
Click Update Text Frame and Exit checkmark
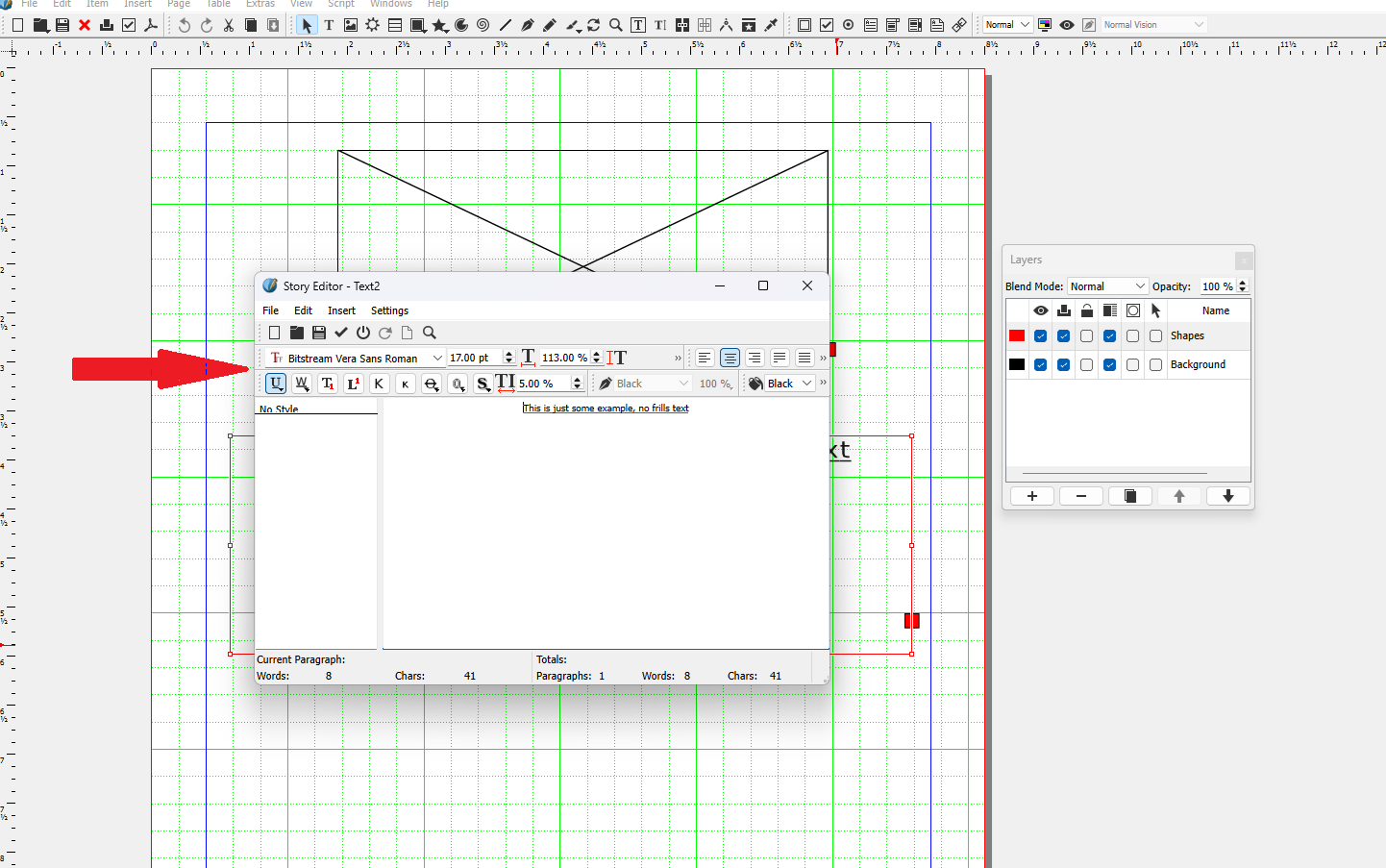[x=341, y=333]
